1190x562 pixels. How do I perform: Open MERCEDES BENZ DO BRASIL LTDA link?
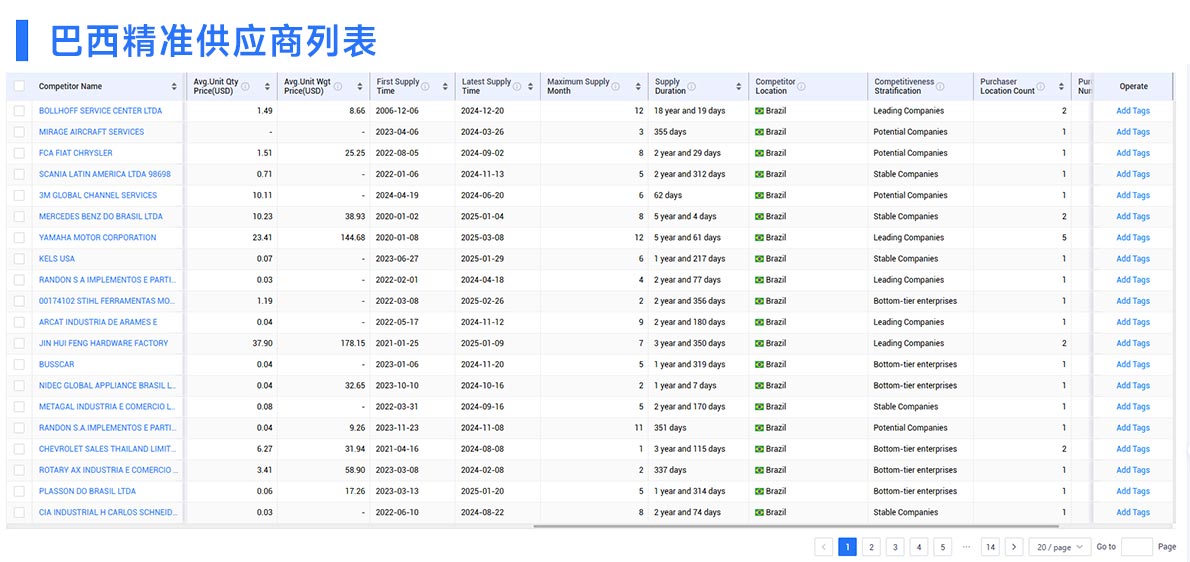click(x=101, y=216)
